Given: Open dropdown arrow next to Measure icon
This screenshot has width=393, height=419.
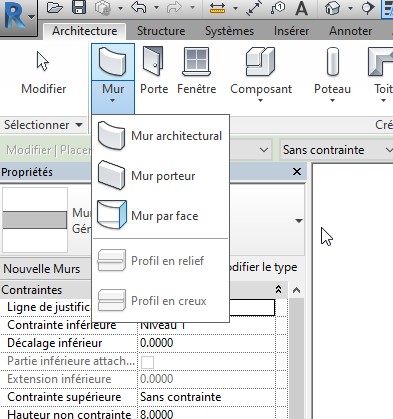Looking at the screenshot, I should click(x=235, y=8).
